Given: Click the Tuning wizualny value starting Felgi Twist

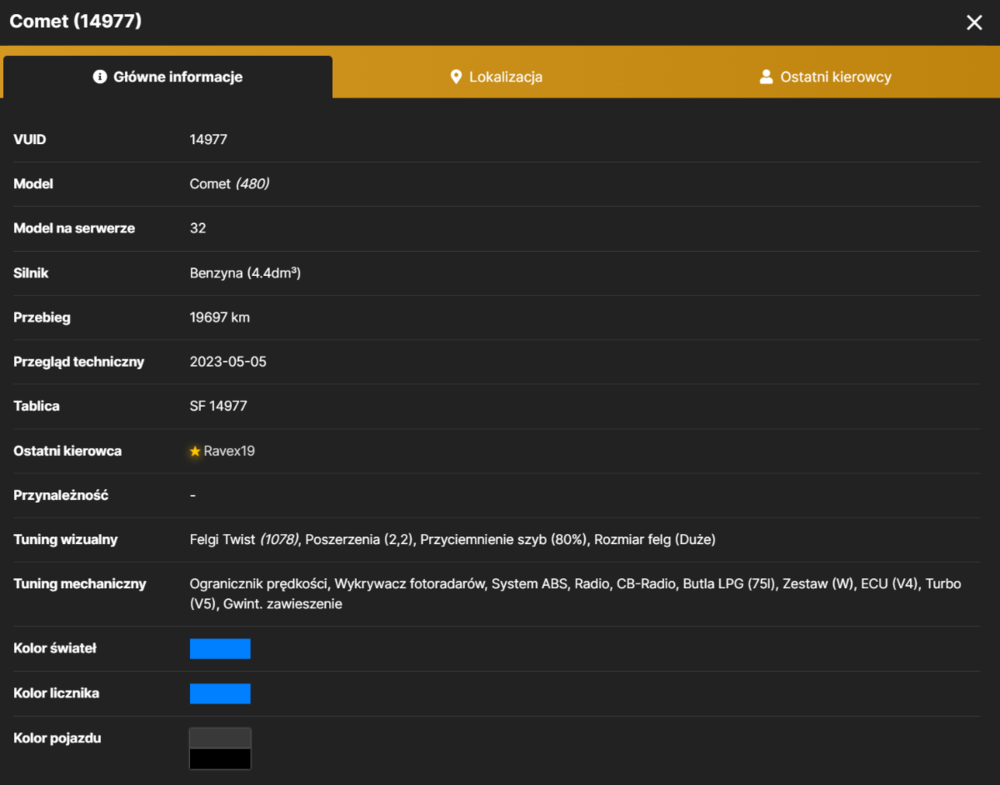Looking at the screenshot, I should tap(452, 539).
